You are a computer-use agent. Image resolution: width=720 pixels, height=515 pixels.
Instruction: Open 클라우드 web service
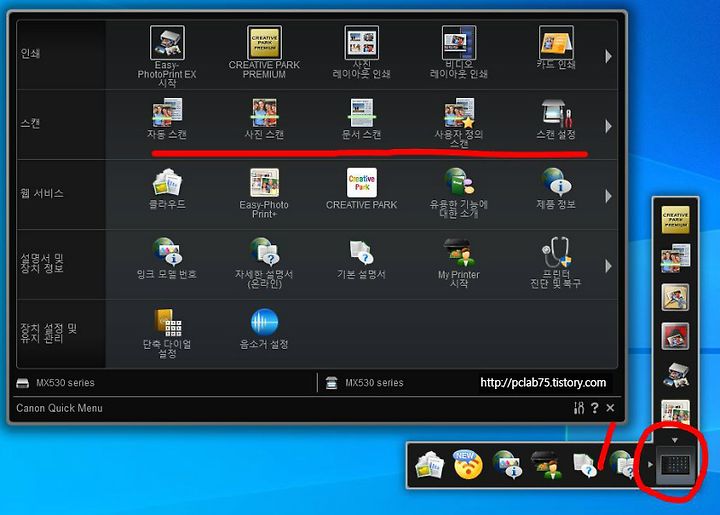167,189
